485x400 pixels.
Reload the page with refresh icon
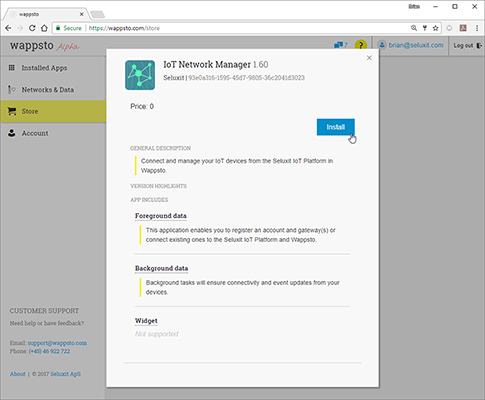point(32,28)
